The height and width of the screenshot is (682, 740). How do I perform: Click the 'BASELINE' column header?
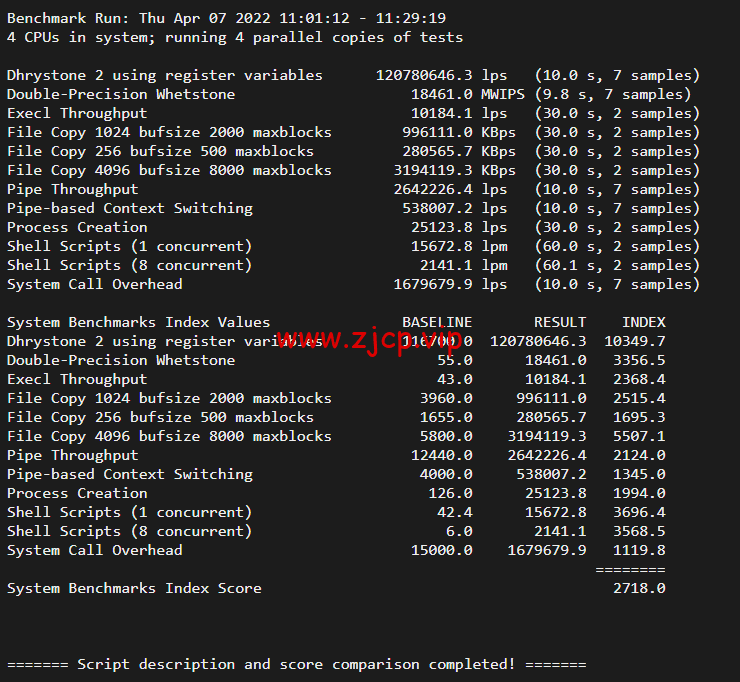(437, 322)
